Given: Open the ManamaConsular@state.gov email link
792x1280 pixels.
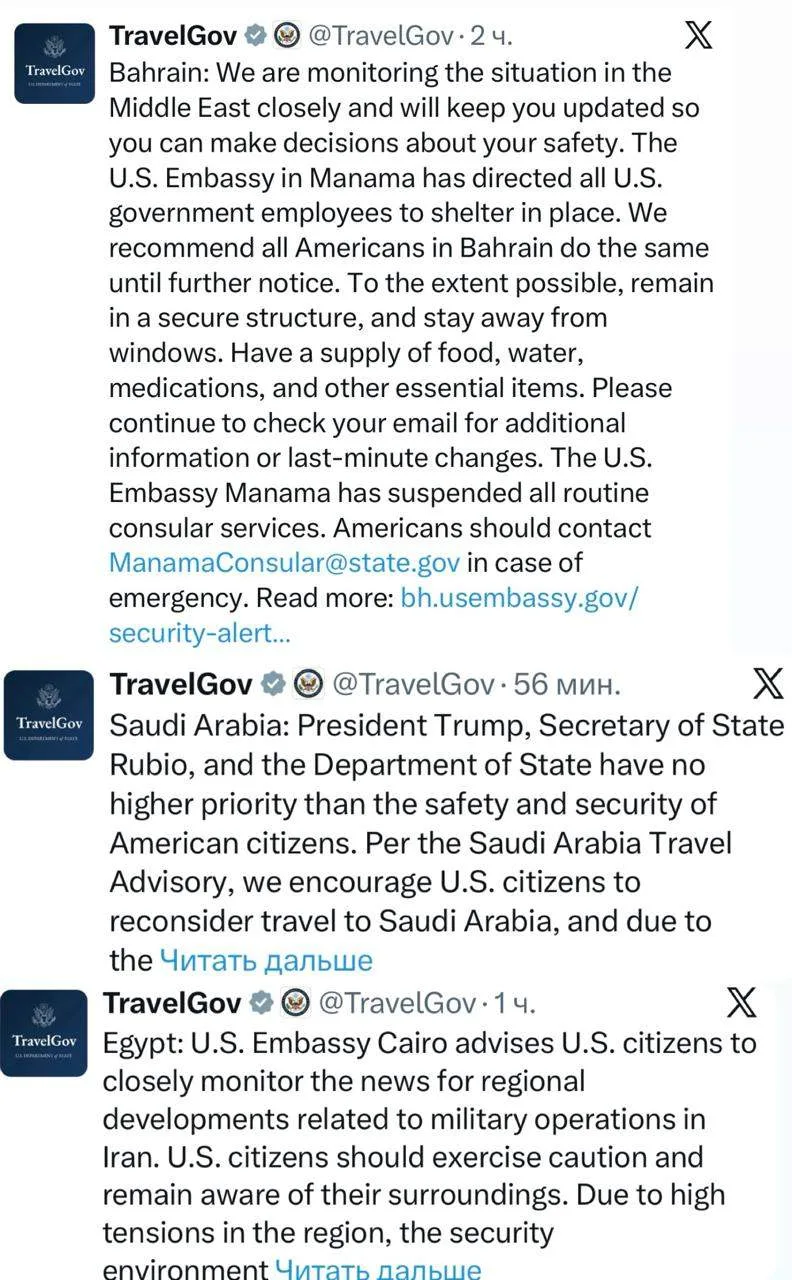Looking at the screenshot, I should 284,563.
